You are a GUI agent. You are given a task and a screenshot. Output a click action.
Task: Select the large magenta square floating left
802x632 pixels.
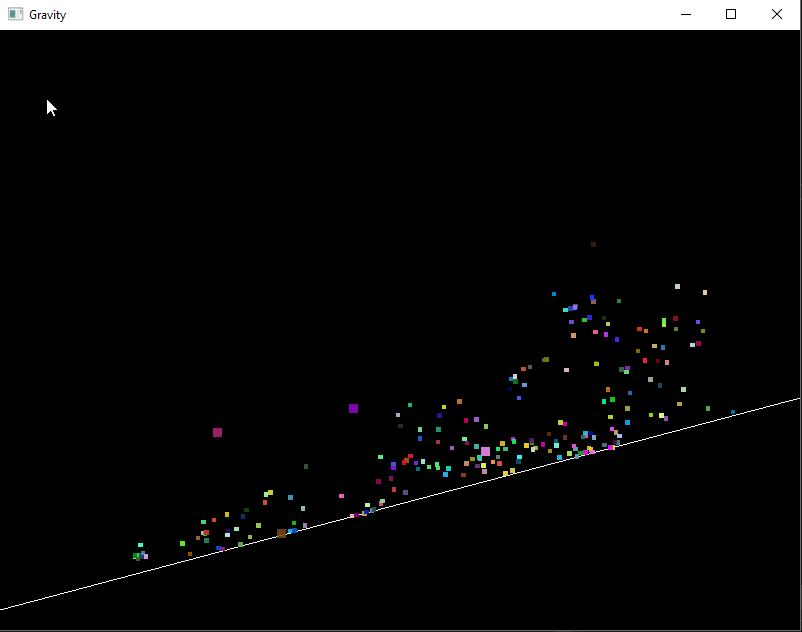pyautogui.click(x=217, y=432)
